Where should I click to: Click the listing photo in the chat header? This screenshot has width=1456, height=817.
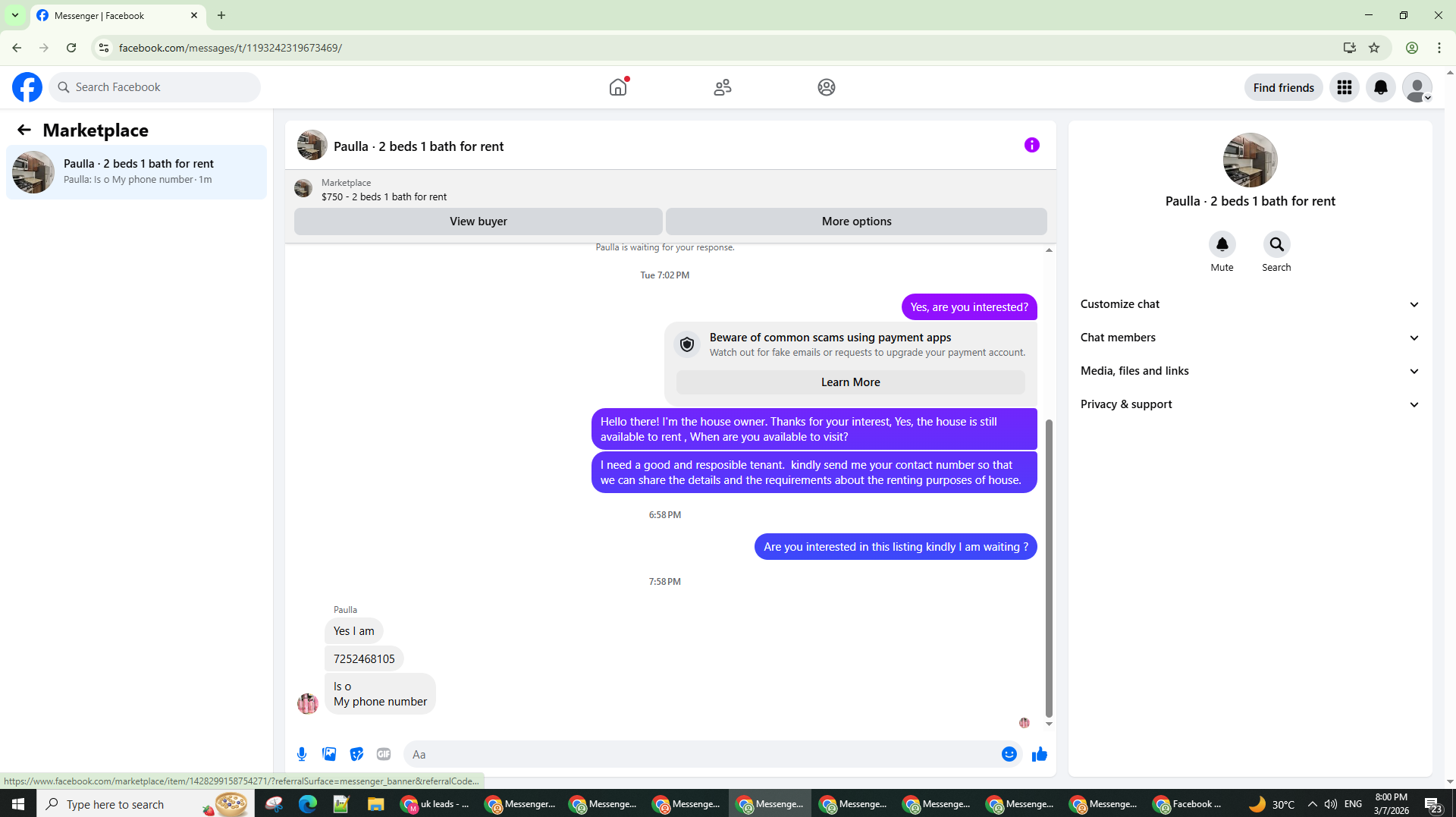coord(312,145)
